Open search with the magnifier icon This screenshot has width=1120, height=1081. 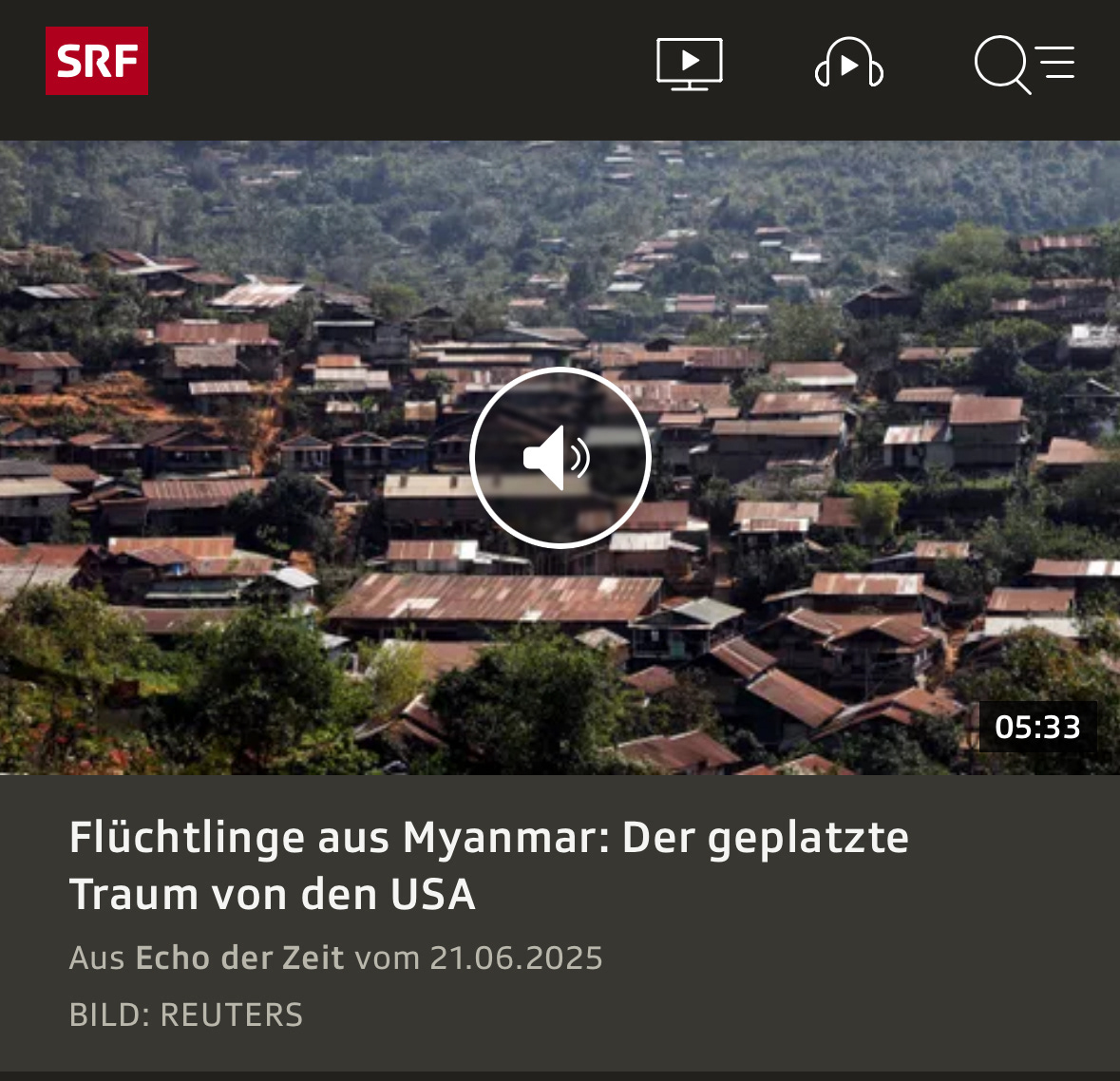pyautogui.click(x=1002, y=65)
